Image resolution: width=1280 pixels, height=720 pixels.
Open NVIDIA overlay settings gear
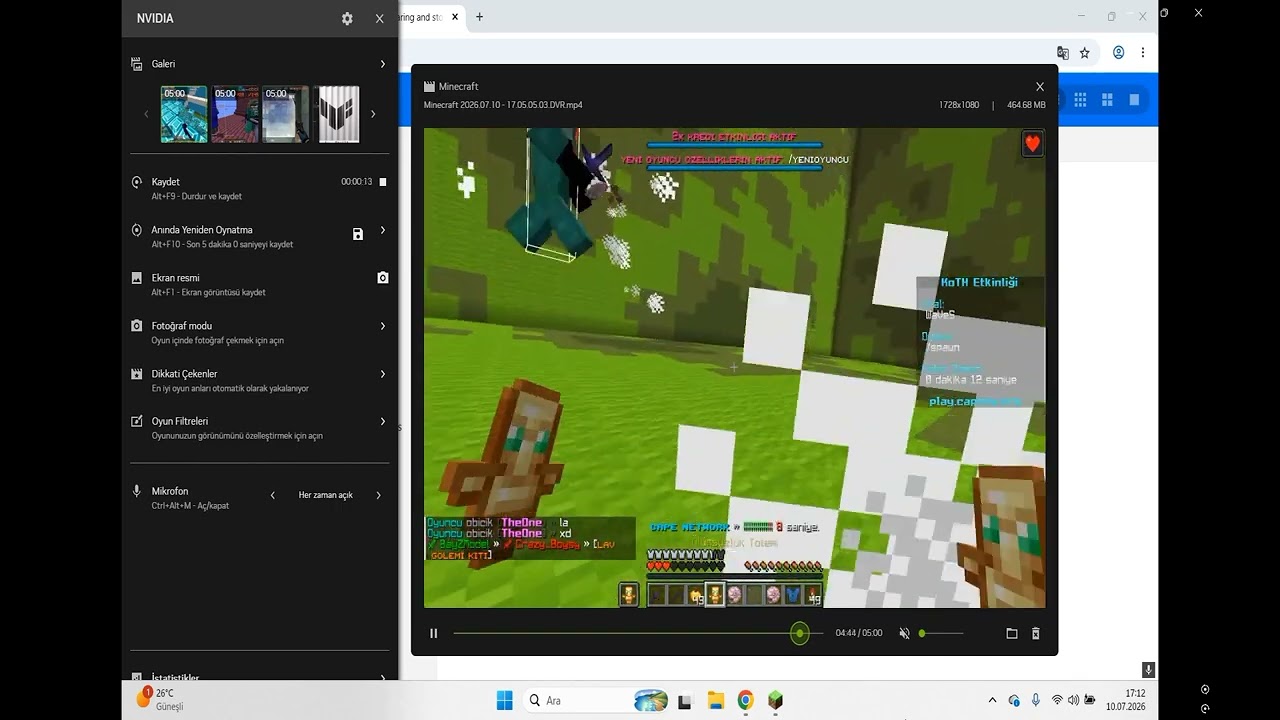point(347,18)
